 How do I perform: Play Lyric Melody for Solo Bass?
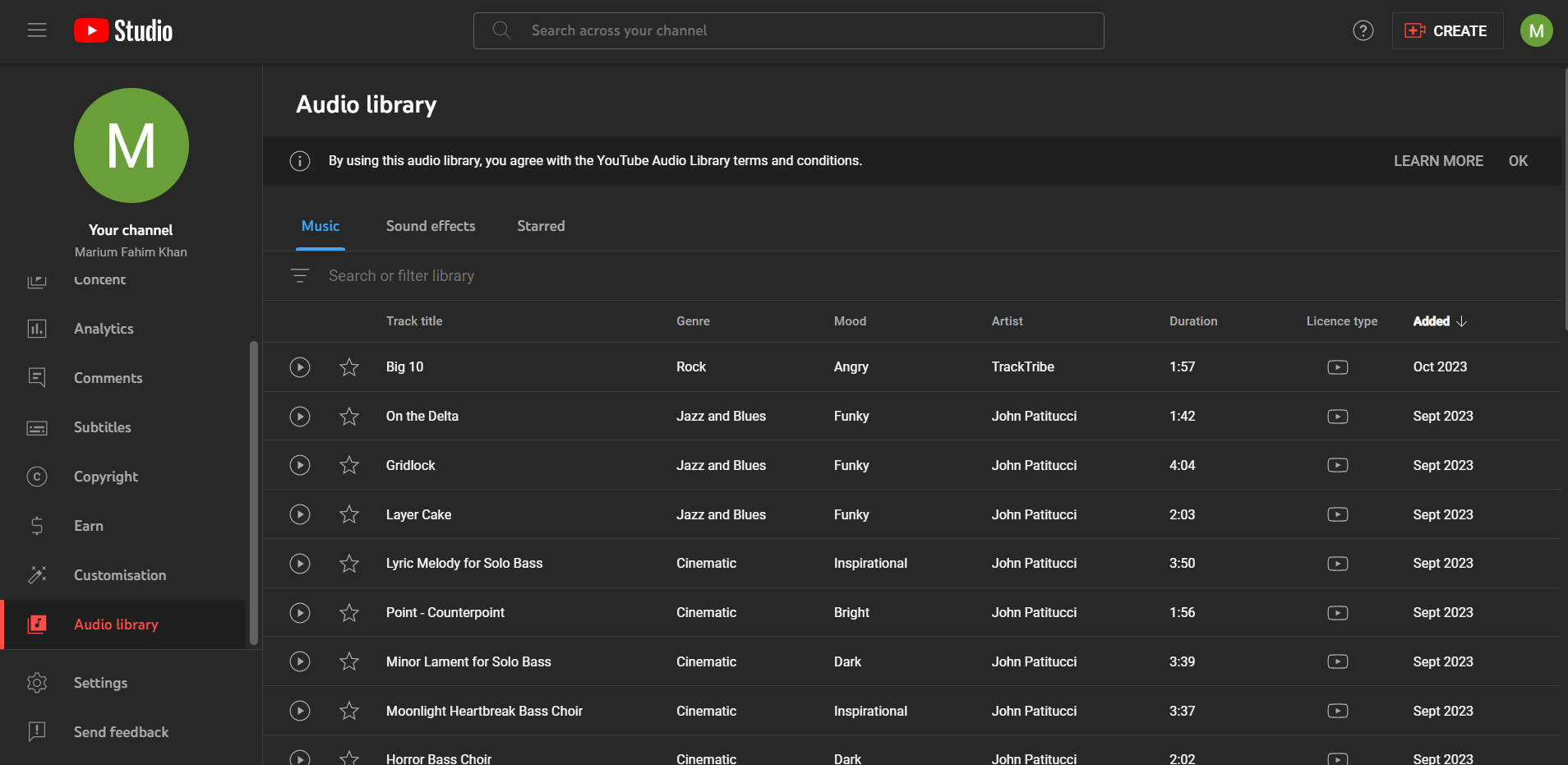coord(300,564)
